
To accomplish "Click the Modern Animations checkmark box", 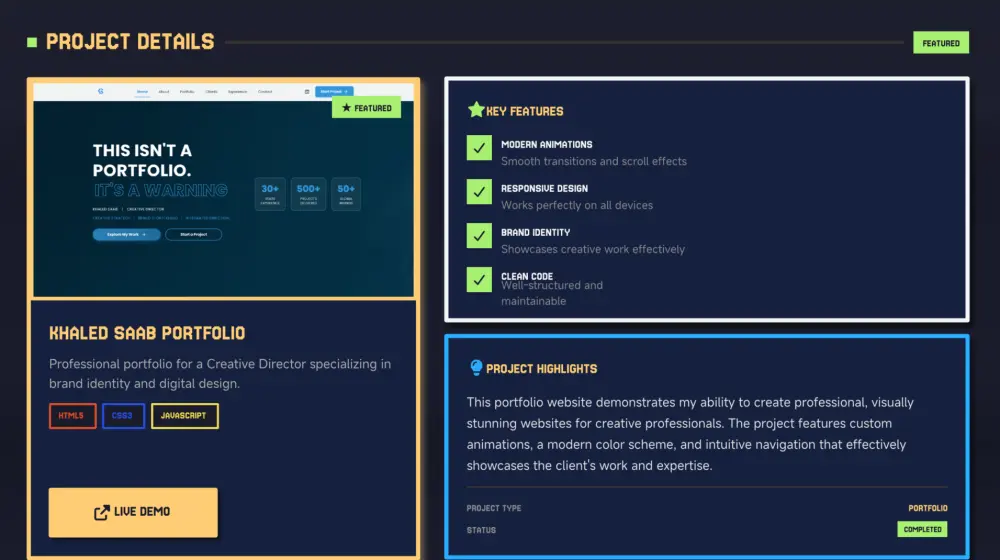I will [x=479, y=148].
